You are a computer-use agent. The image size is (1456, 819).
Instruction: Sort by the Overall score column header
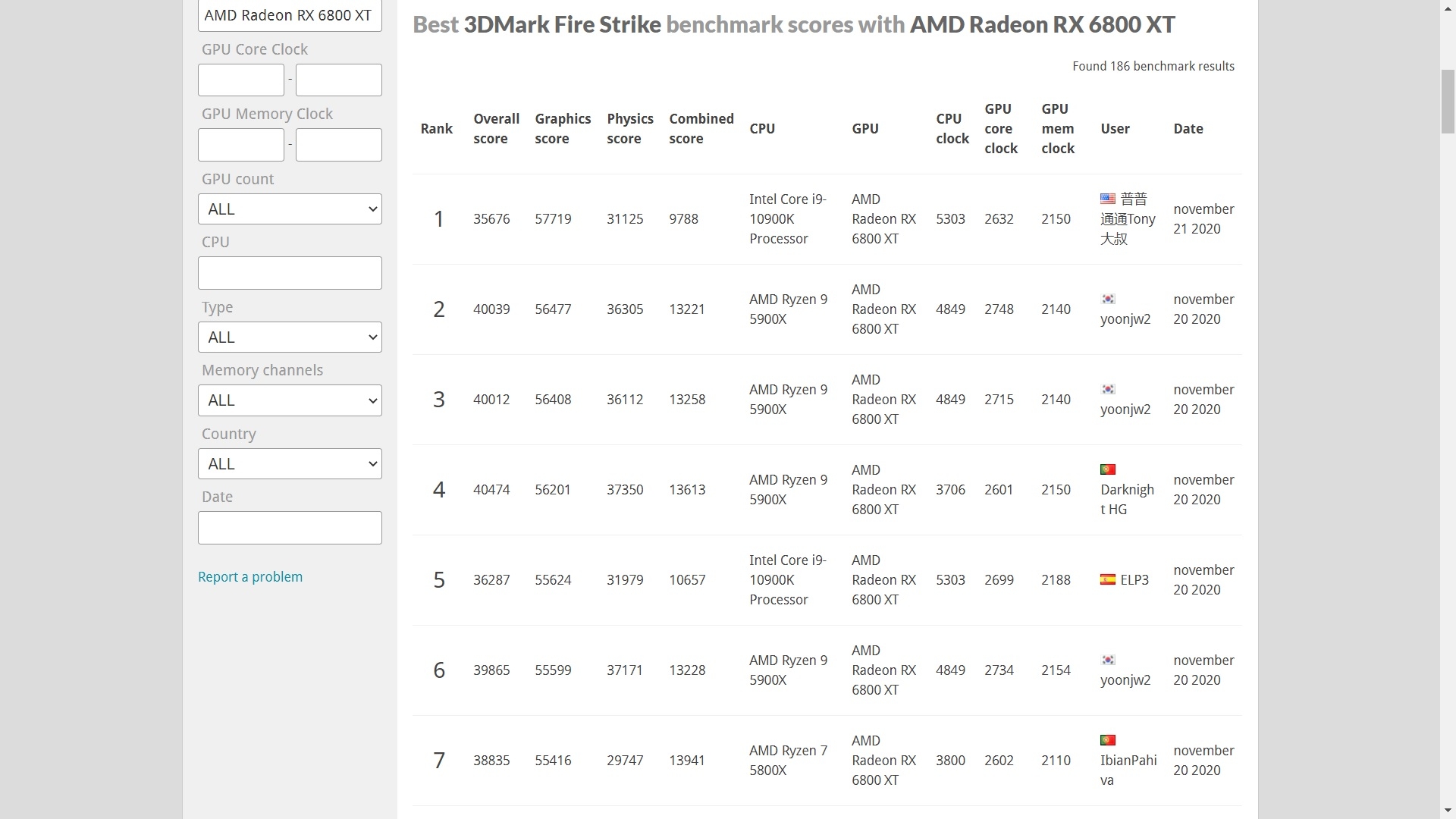pos(496,129)
